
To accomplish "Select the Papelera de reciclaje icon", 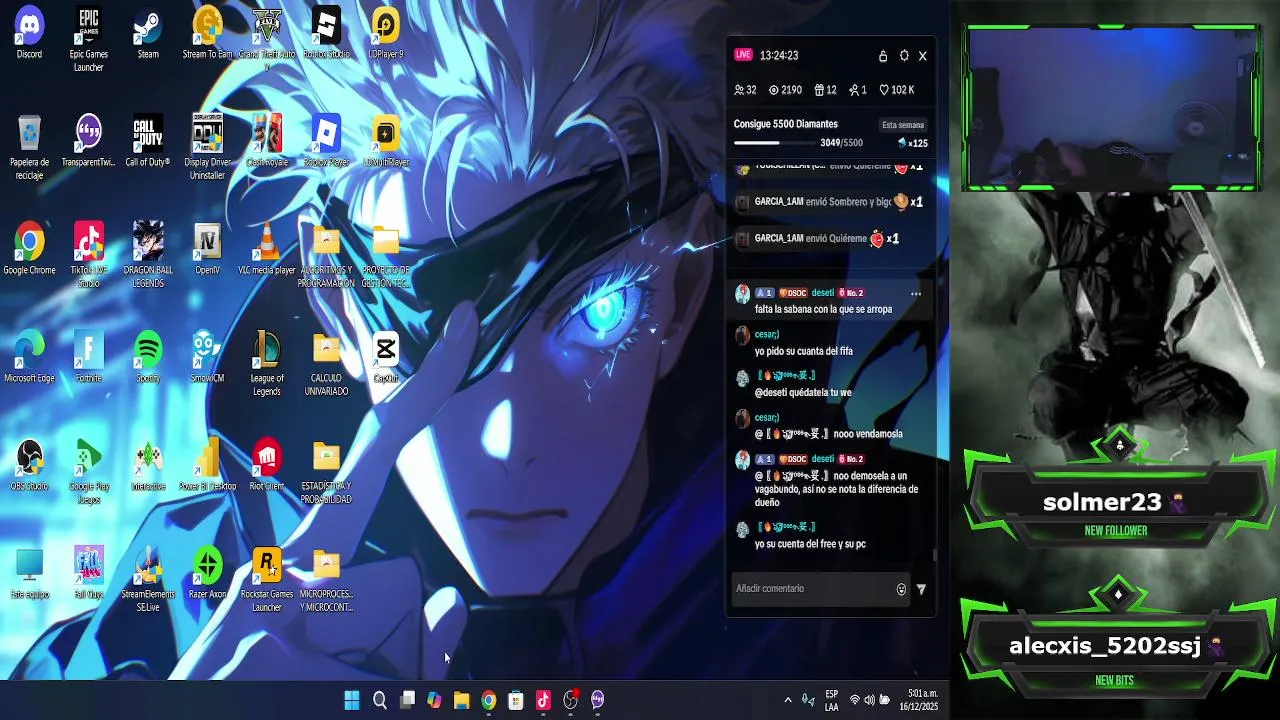I will (29, 148).
